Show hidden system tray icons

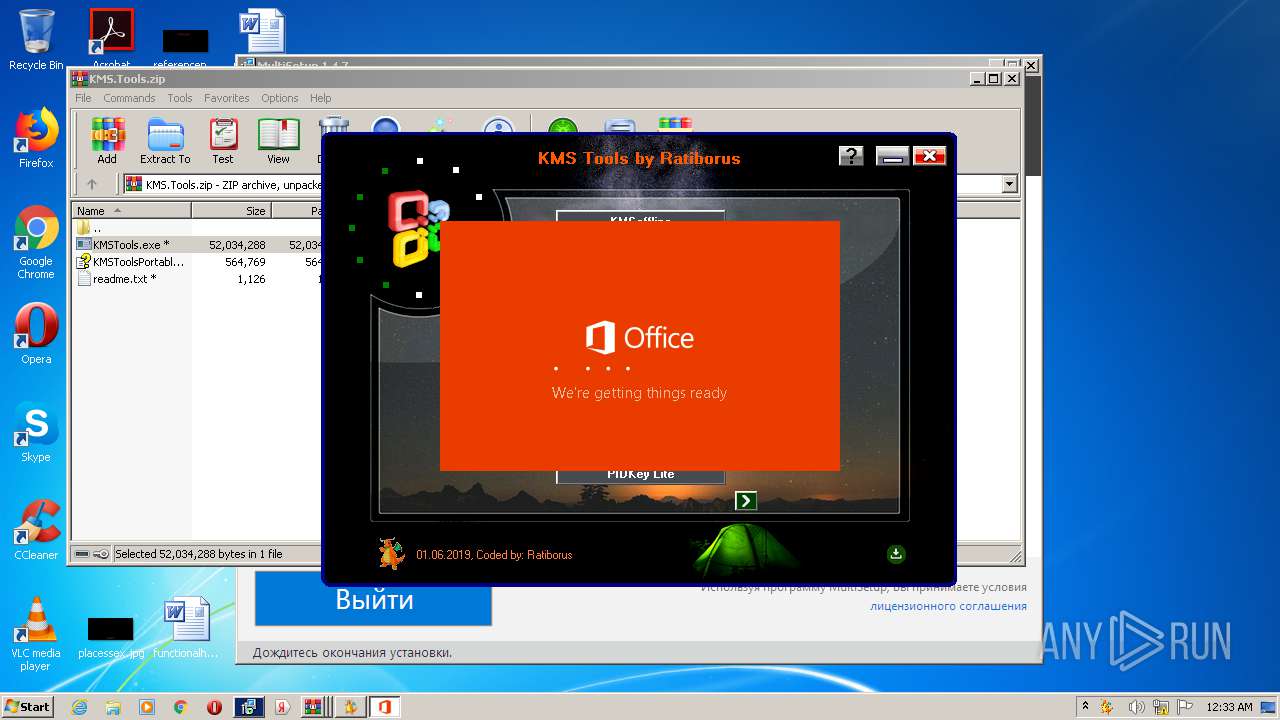point(1085,707)
